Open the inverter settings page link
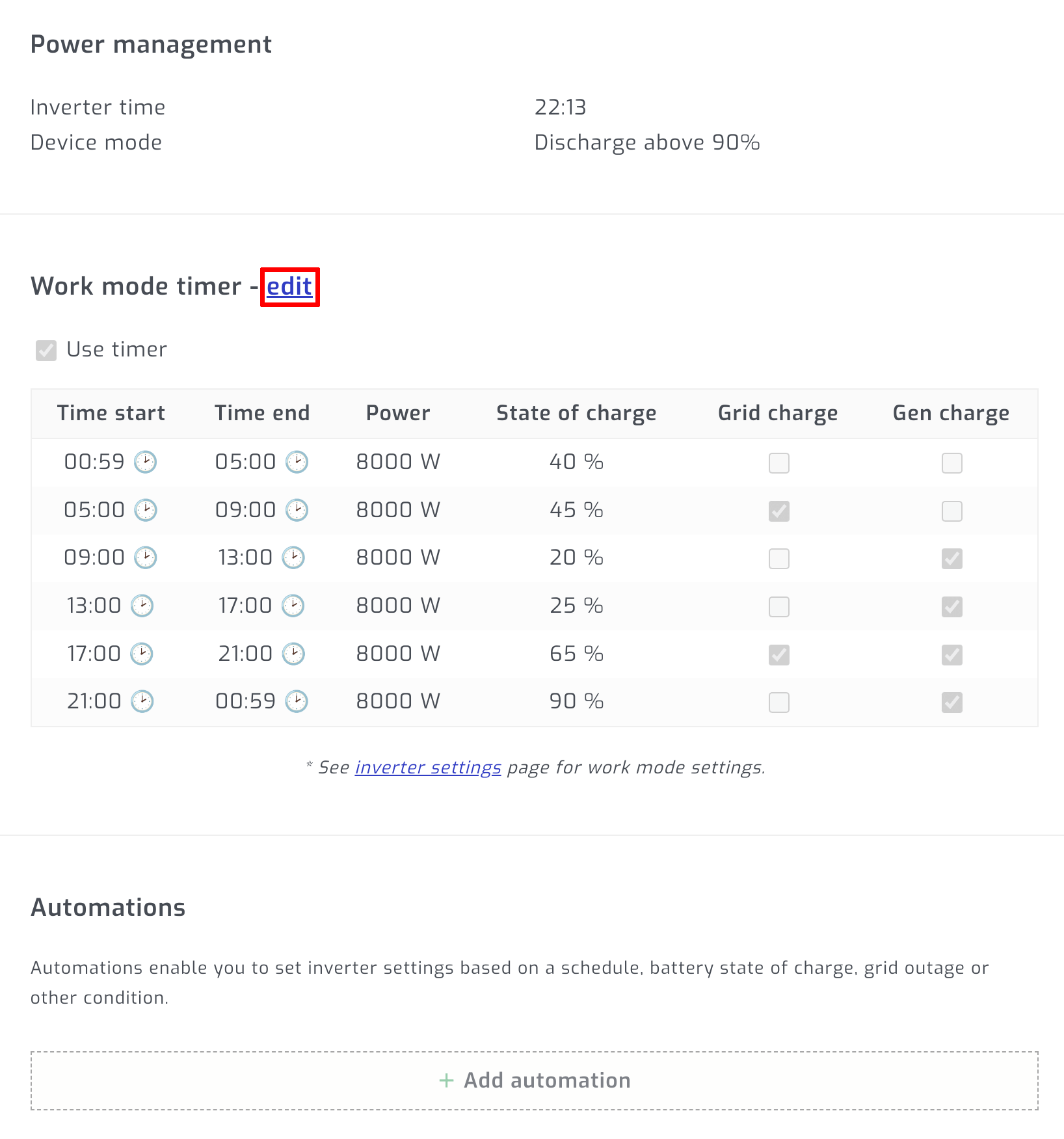1064x1139 pixels. pos(427,767)
